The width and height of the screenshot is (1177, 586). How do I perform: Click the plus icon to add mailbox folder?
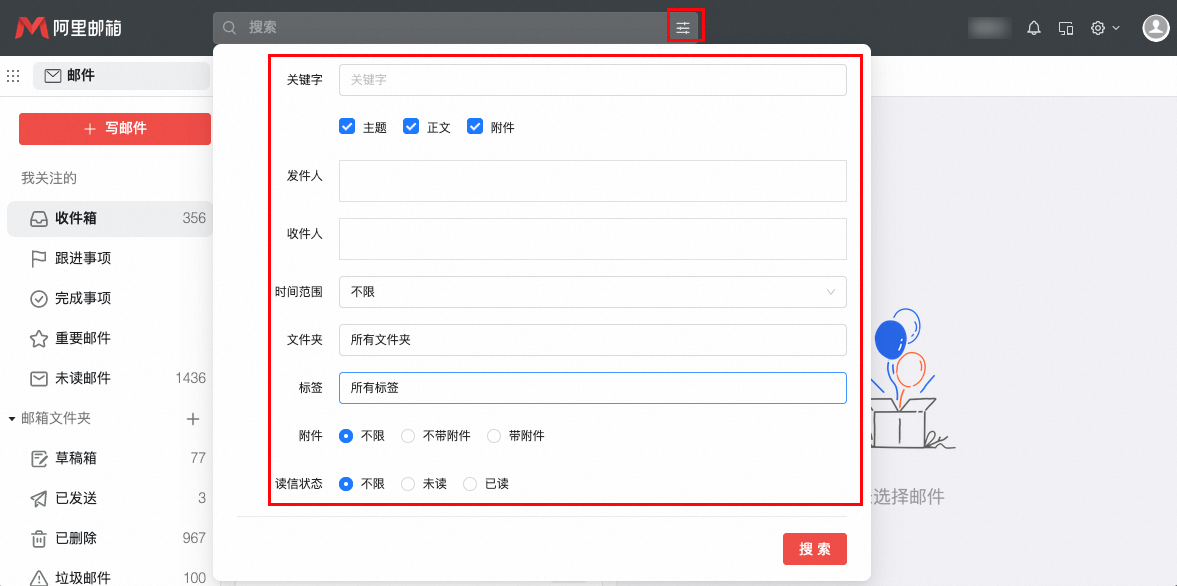click(x=193, y=419)
